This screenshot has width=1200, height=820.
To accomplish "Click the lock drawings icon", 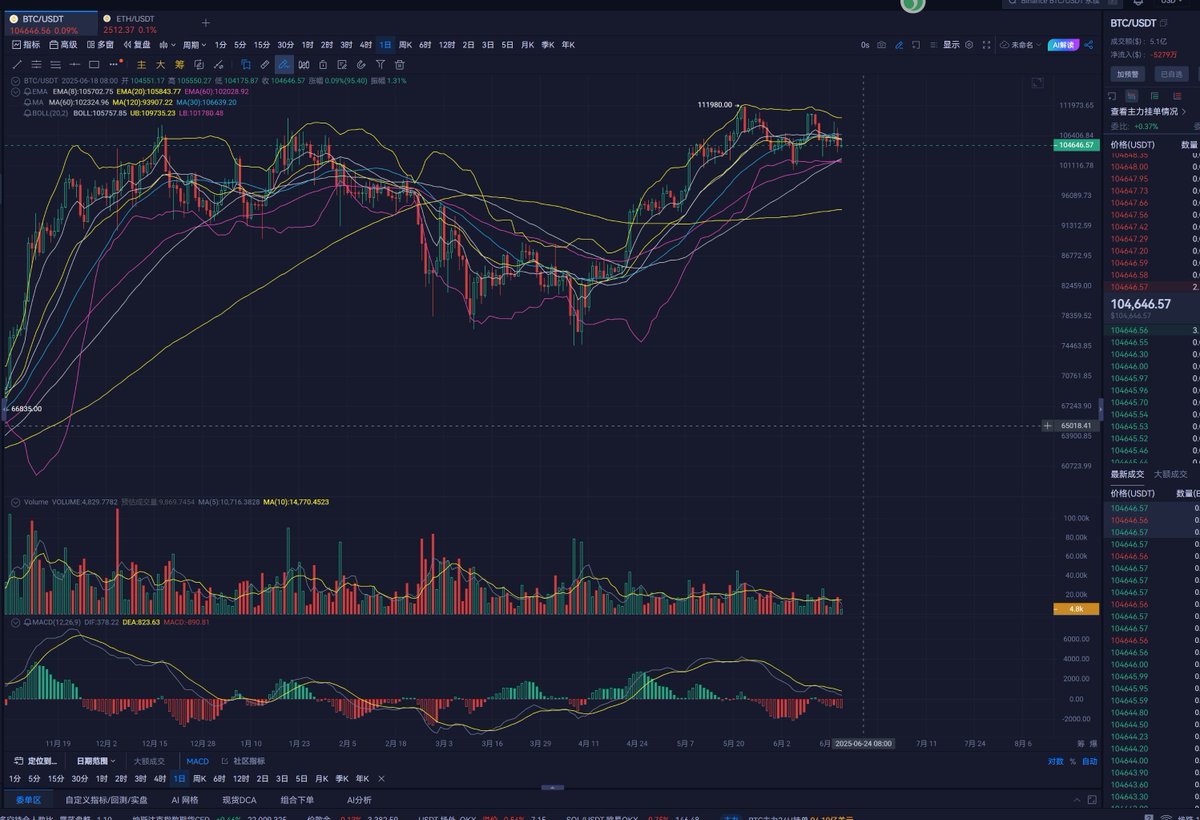I will tap(323, 65).
